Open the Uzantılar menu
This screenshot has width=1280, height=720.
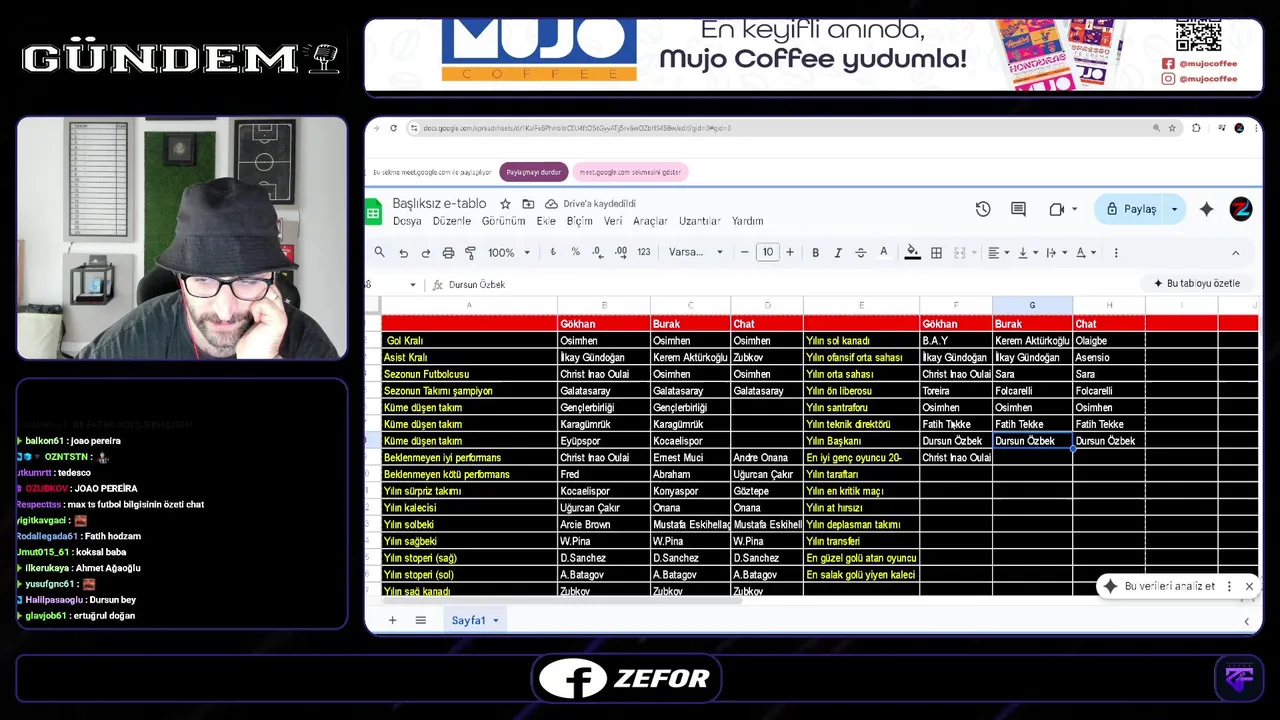coord(700,221)
